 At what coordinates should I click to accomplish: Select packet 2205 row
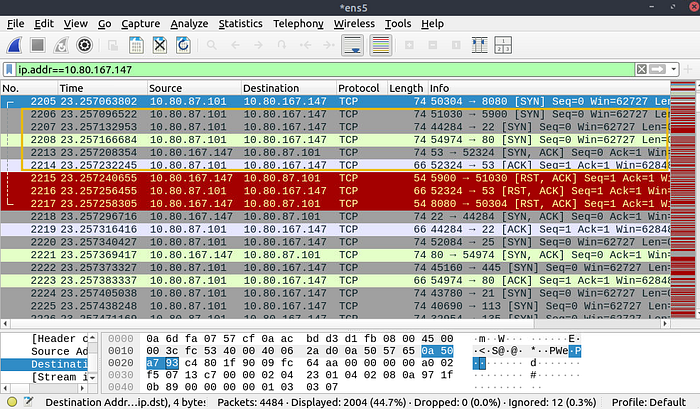tap(335, 101)
